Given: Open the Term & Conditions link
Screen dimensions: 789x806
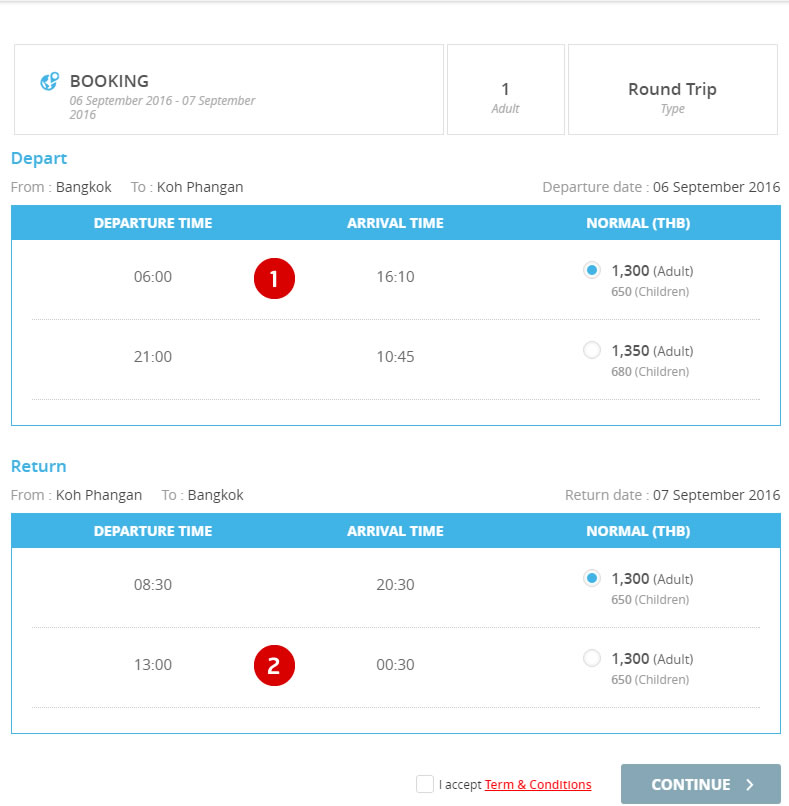Looking at the screenshot, I should (538, 785).
